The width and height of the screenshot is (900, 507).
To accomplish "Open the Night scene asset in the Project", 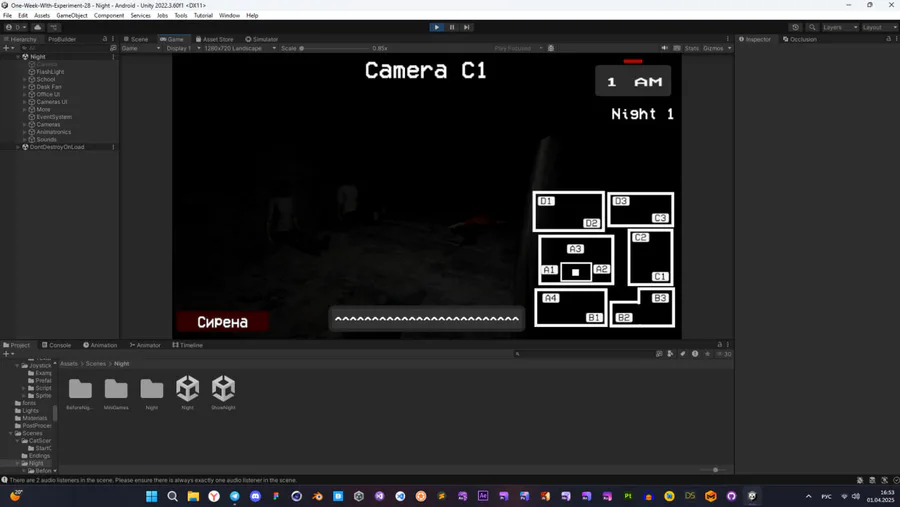I will (187, 393).
